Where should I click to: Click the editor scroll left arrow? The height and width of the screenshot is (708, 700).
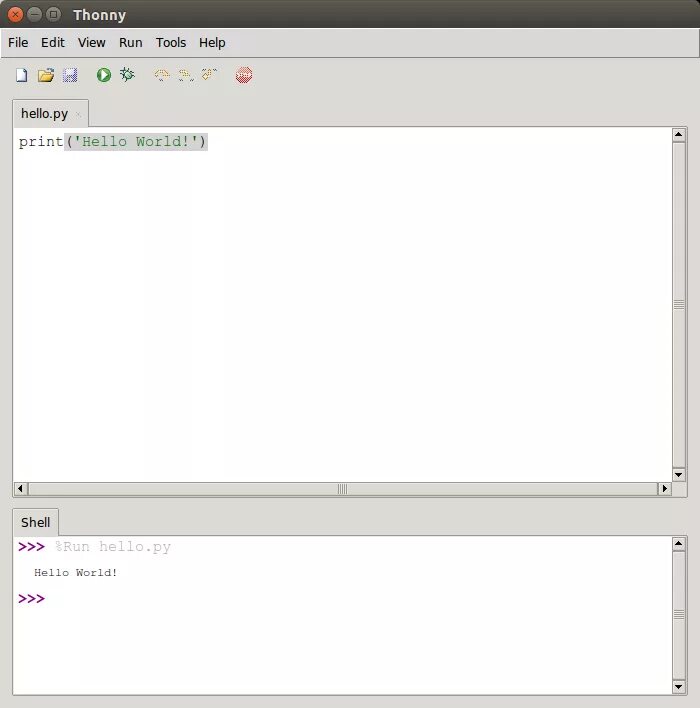pos(20,489)
